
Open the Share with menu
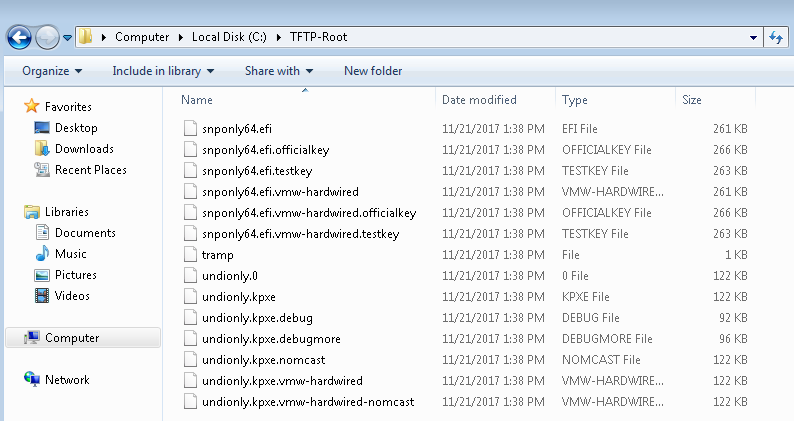tap(279, 71)
